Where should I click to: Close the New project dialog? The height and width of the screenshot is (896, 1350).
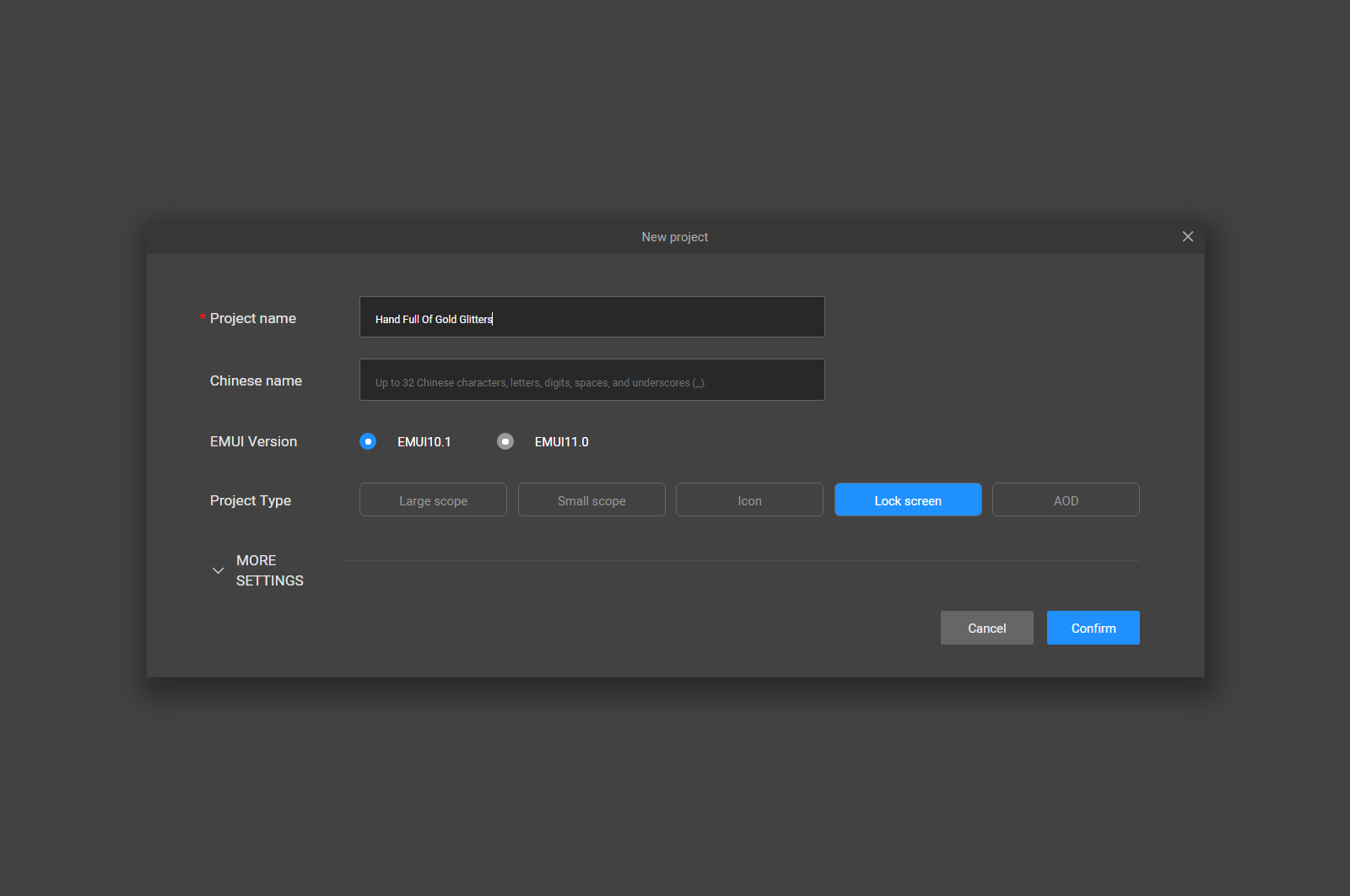coord(1187,237)
